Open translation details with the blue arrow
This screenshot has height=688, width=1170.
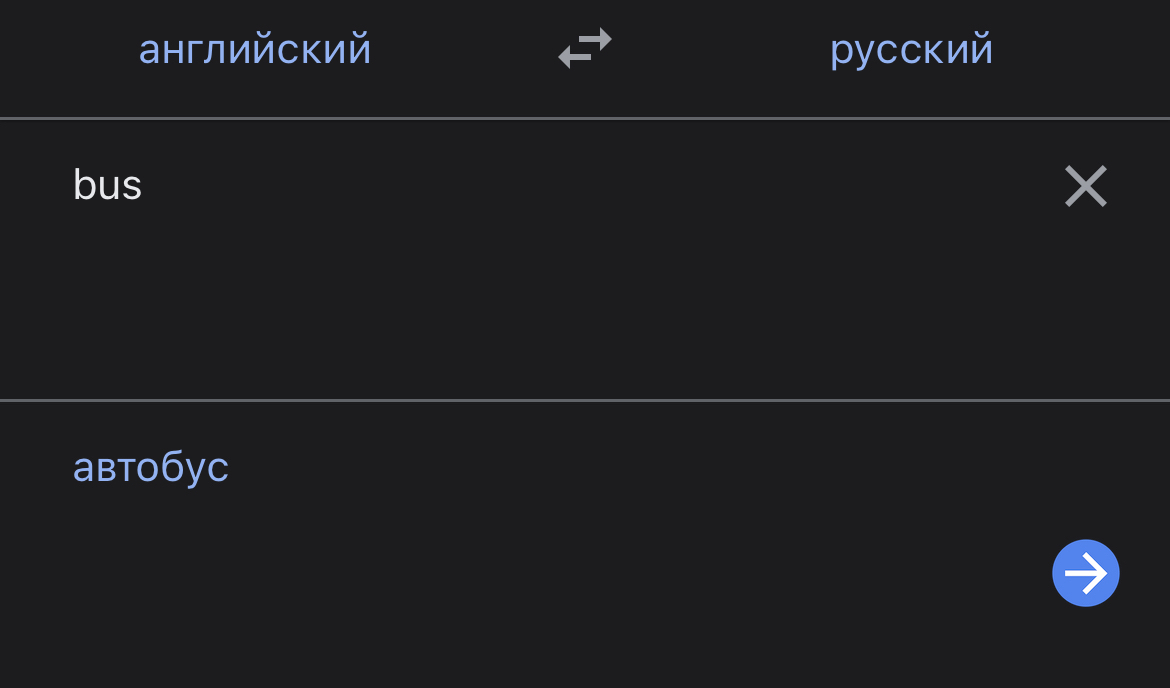pyautogui.click(x=1085, y=573)
